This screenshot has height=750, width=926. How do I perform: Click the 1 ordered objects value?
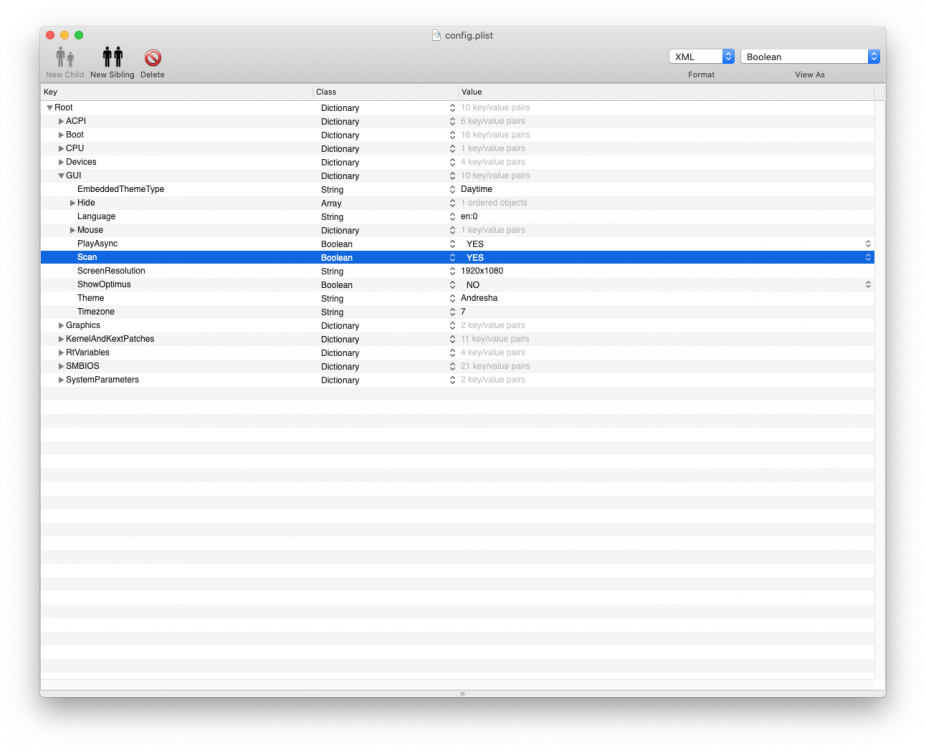pos(494,203)
